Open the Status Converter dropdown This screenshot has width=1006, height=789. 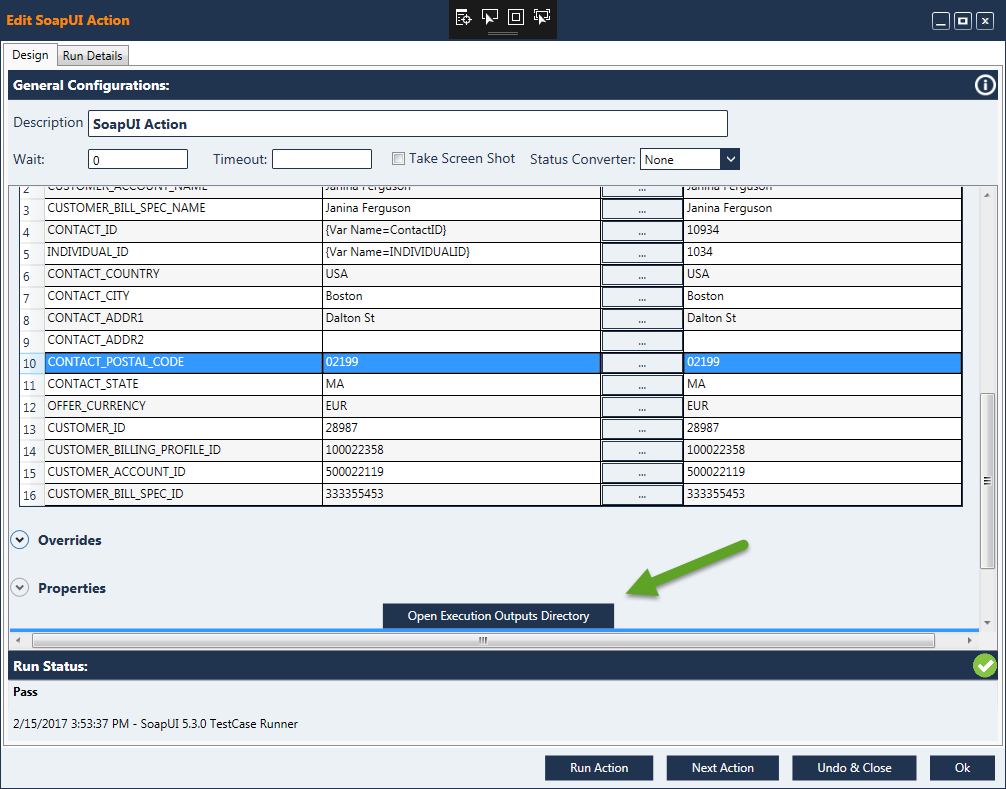pos(729,159)
